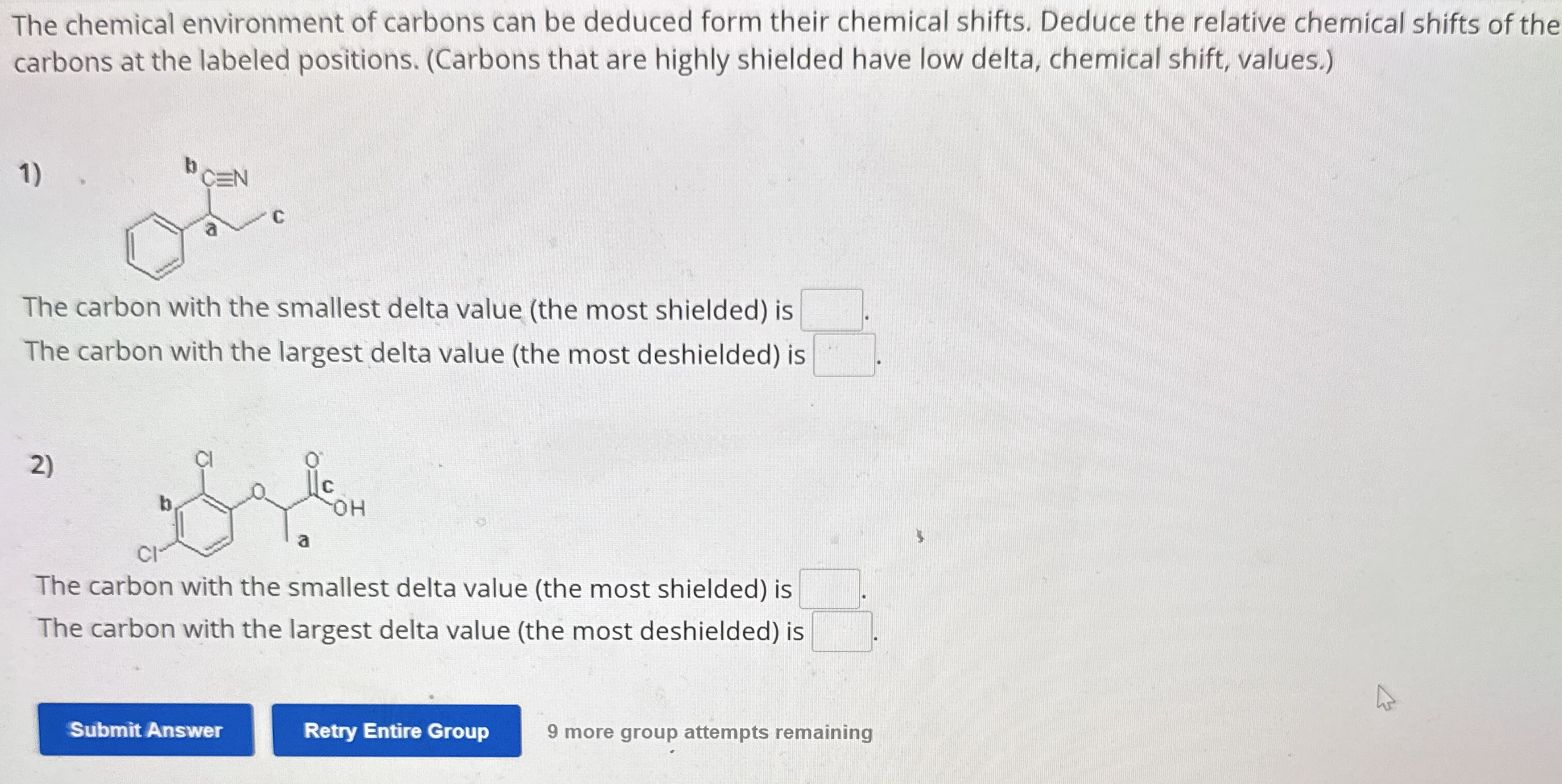Click the question number 1) label
The image size is (1562, 784).
30,175
